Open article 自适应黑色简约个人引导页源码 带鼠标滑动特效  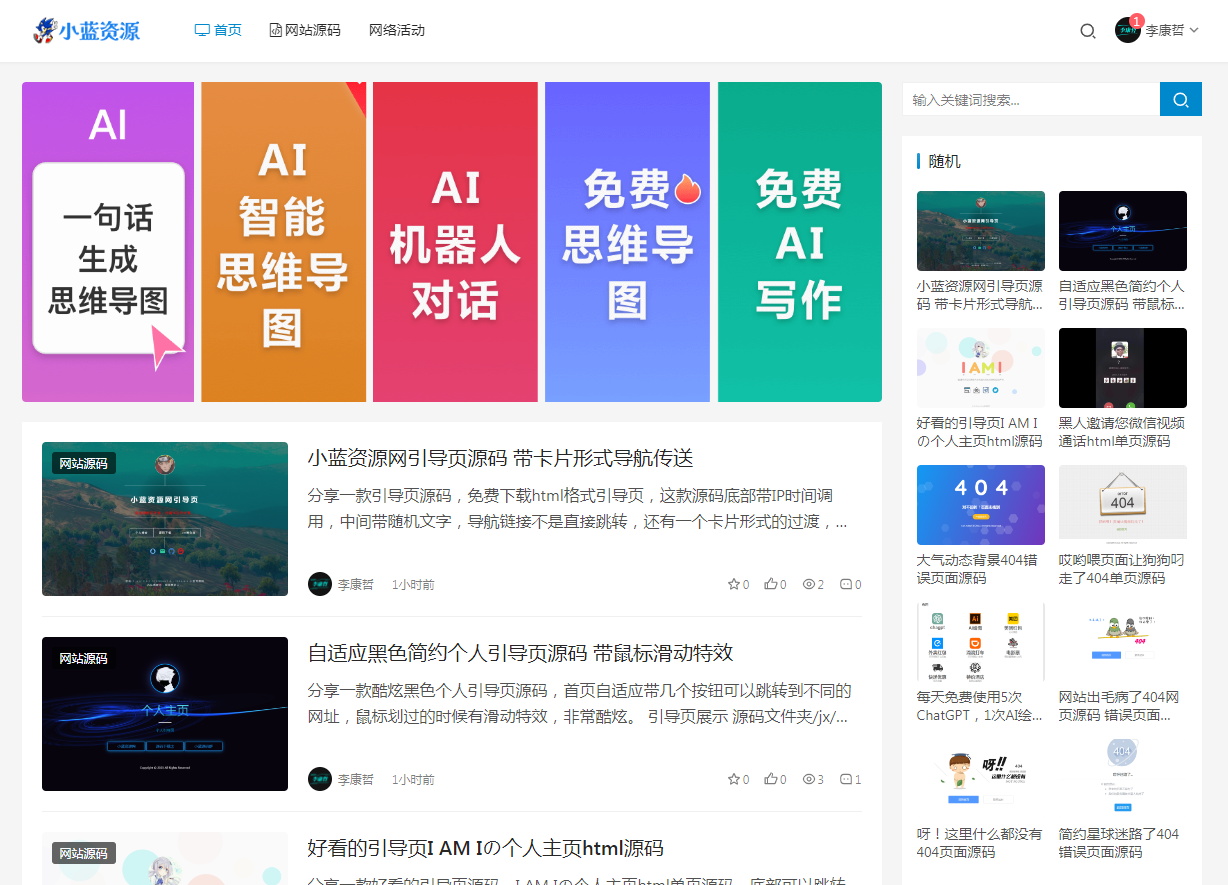coord(520,653)
